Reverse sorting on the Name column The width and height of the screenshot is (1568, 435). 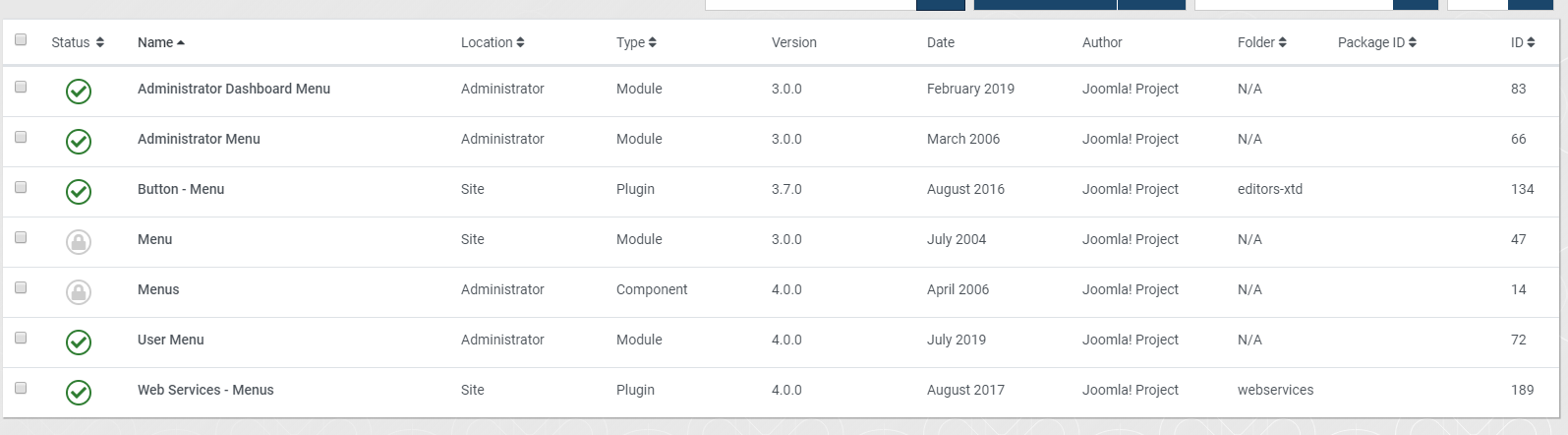click(x=161, y=42)
